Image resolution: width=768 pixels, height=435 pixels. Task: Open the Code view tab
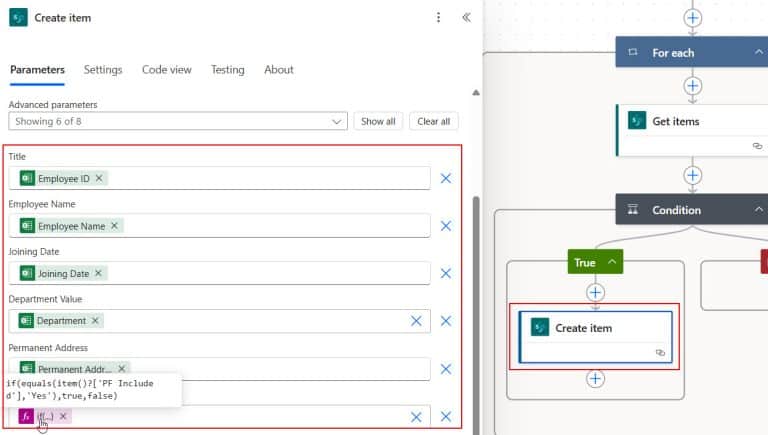click(167, 70)
